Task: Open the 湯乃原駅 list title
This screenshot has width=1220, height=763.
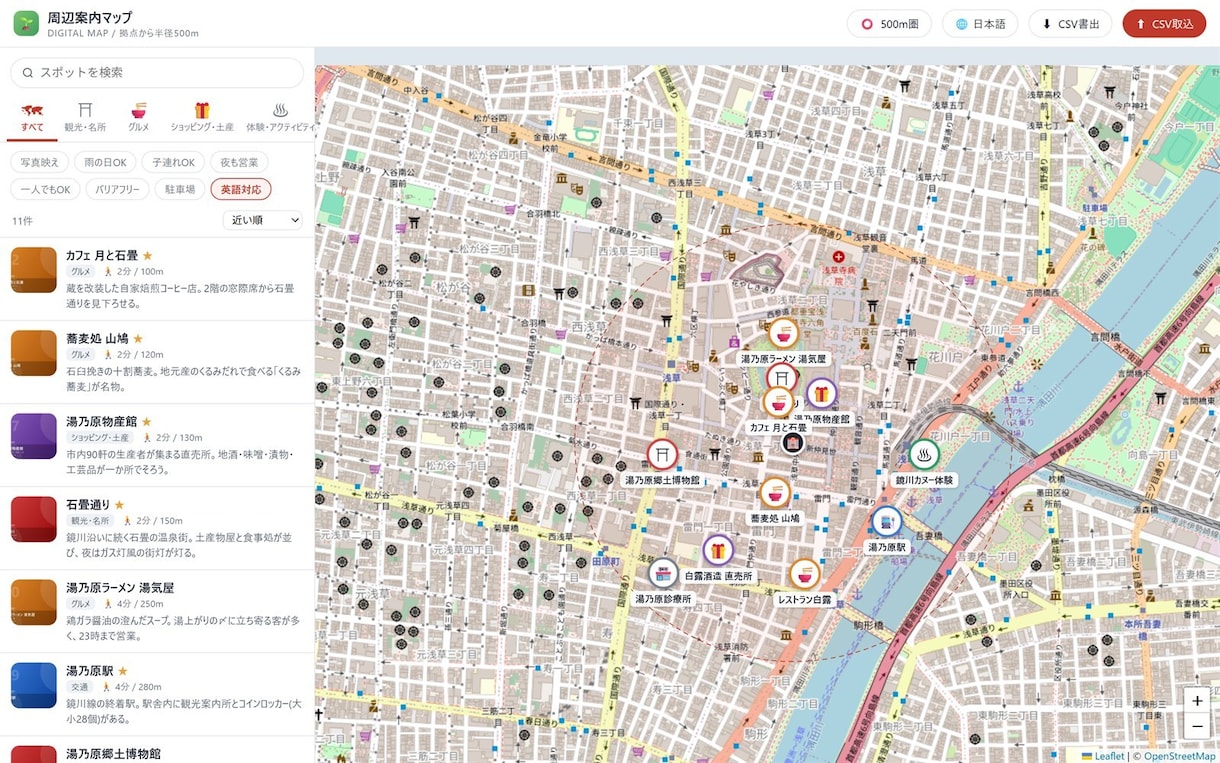Action: (90, 671)
